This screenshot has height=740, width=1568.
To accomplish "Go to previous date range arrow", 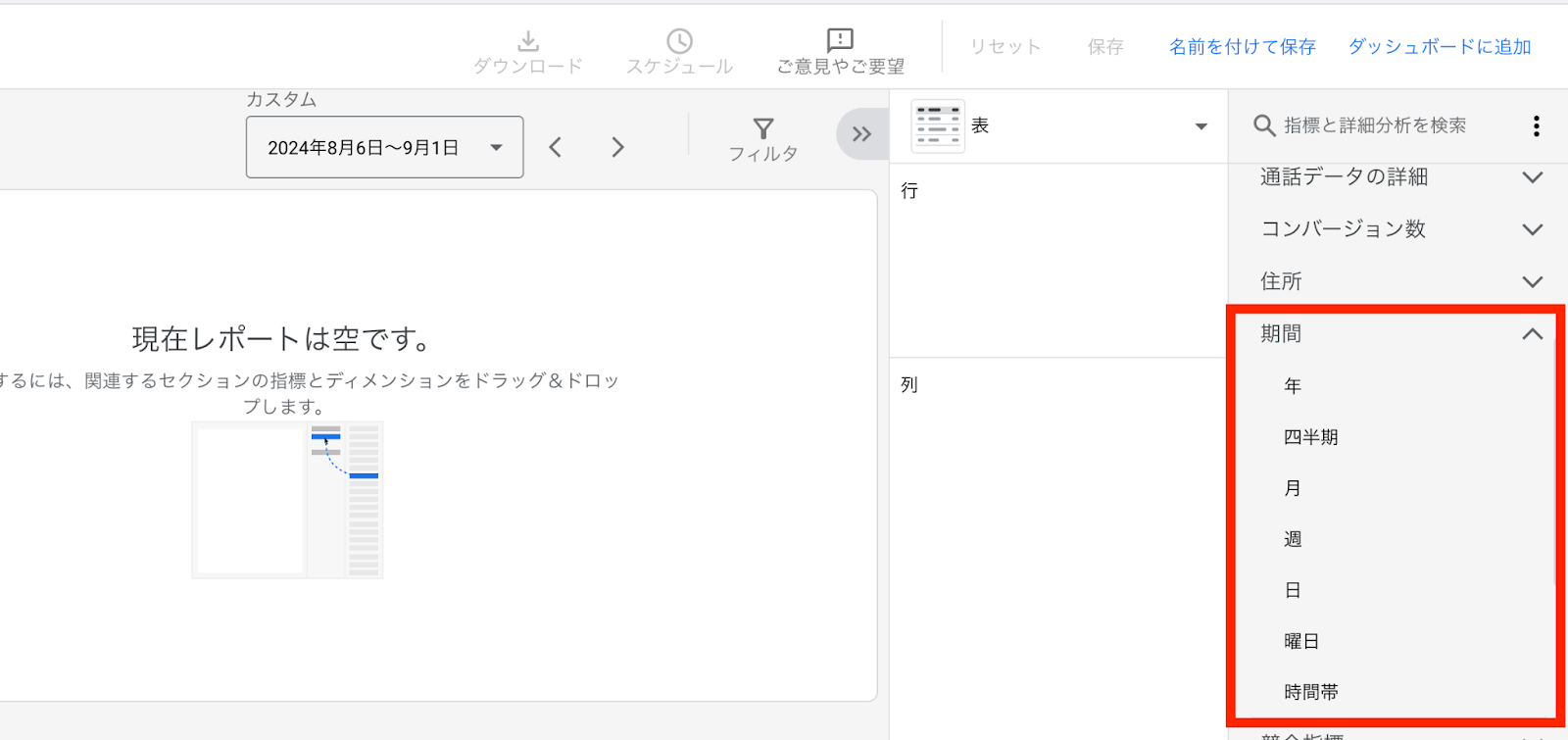I will click(556, 147).
